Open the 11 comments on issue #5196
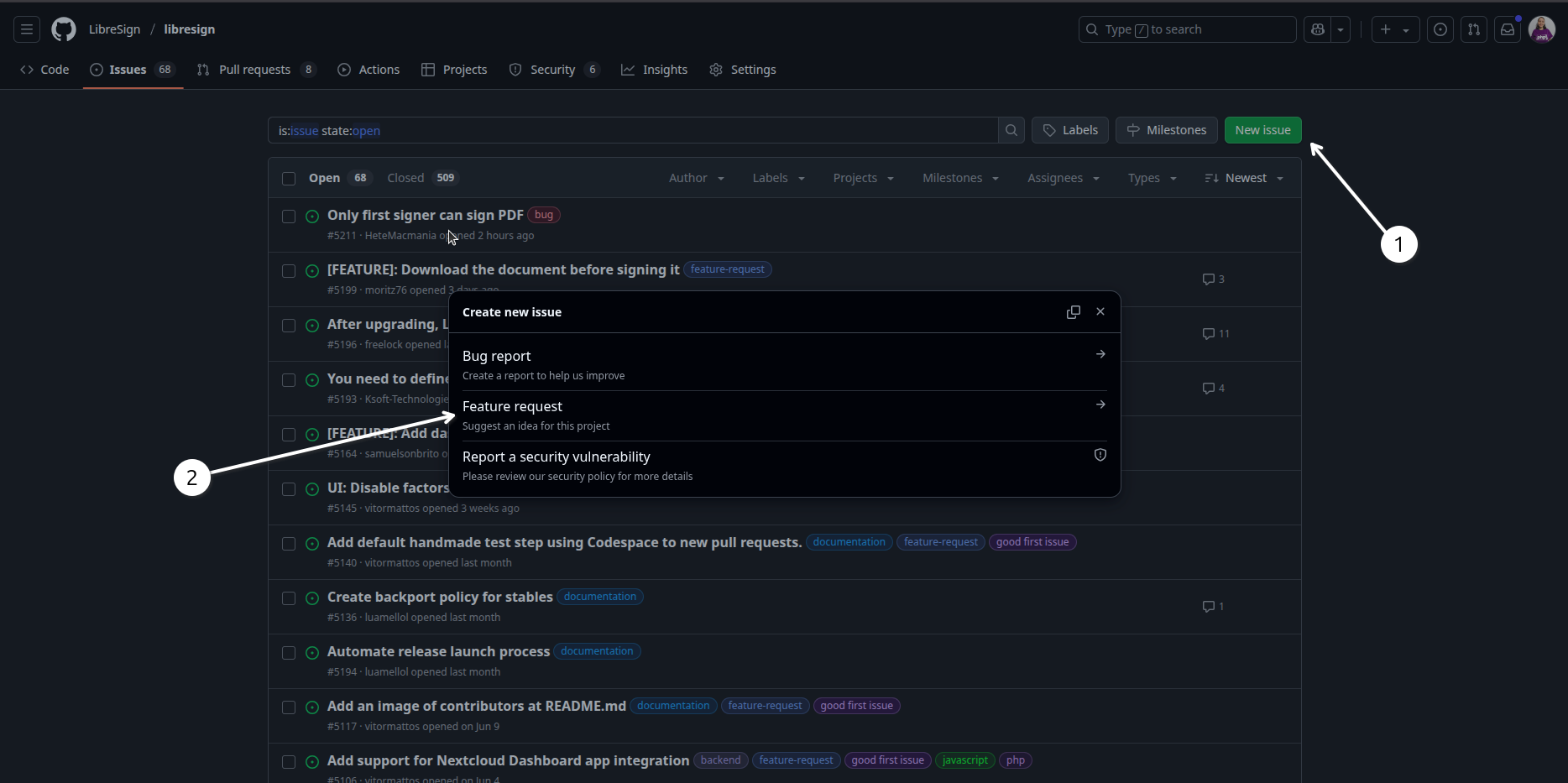Viewport: 1568px width, 783px height. [x=1216, y=334]
